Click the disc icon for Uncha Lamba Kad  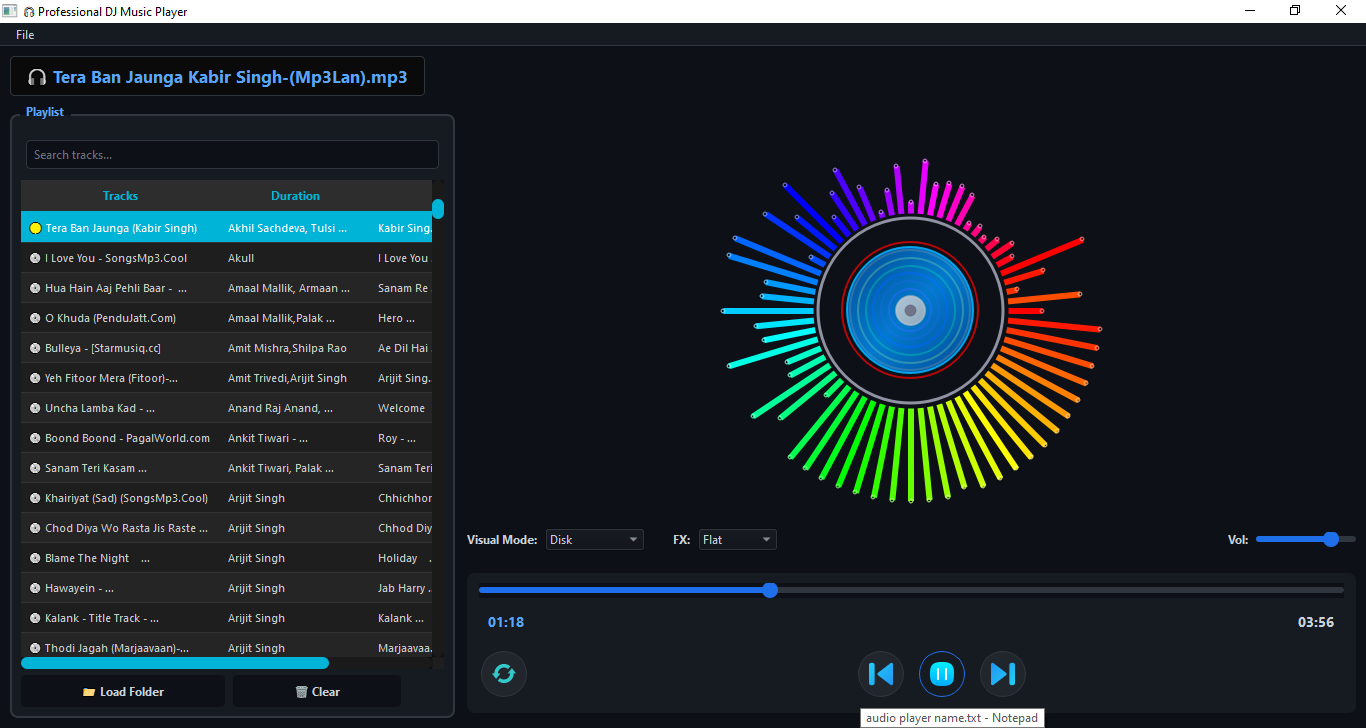pos(35,408)
